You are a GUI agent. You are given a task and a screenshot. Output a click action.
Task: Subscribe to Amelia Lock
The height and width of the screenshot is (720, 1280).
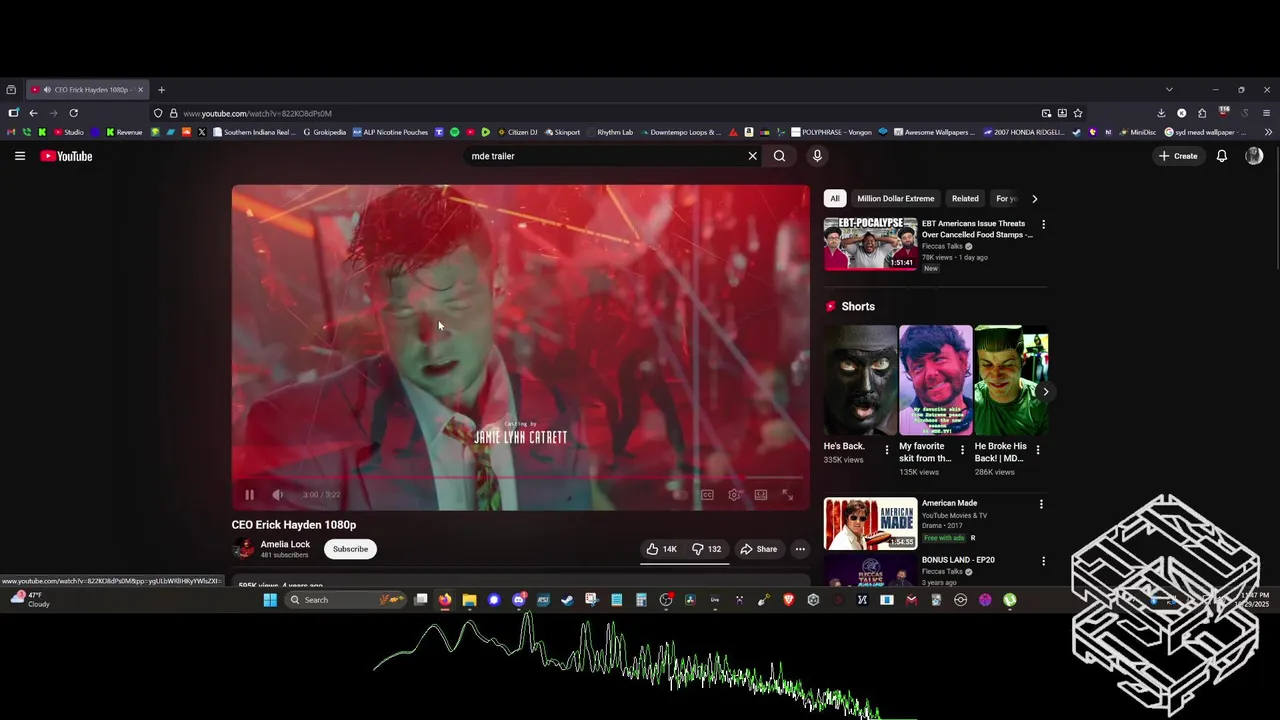coord(350,549)
